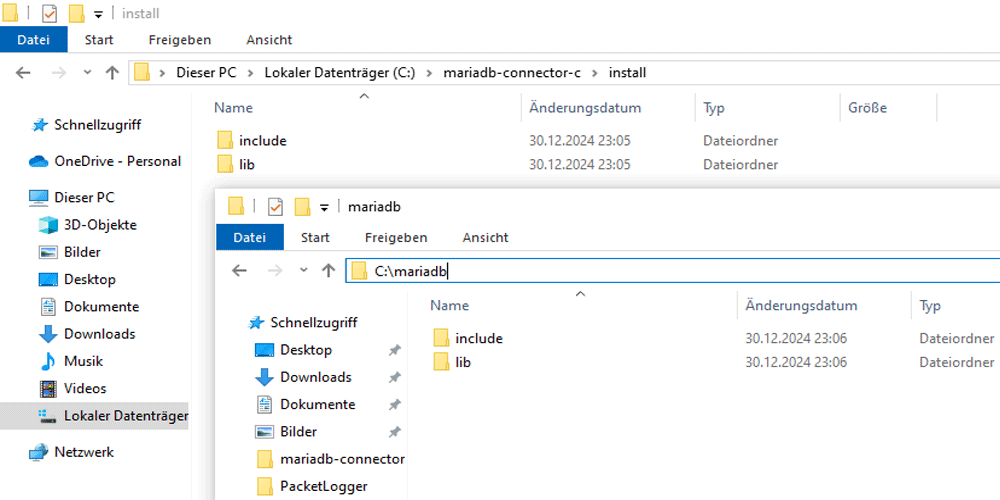Open the Datei tab in the mariadb window
This screenshot has width=1000, height=500.
click(249, 238)
